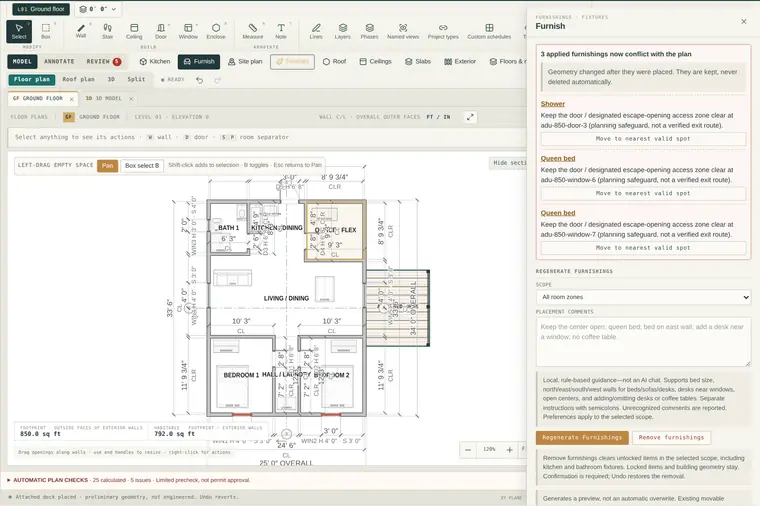Image resolution: width=760 pixels, height=506 pixels.
Task: Choose the Box selection tool
Action: coord(46,31)
